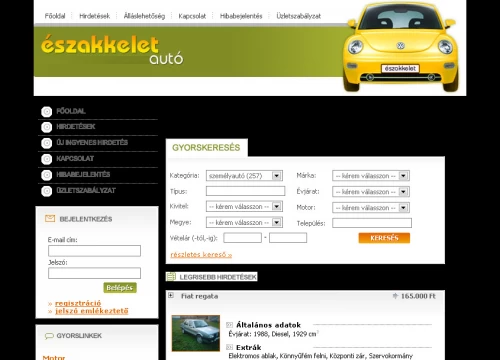
Task: Focus the Jelszó password field
Action: pyautogui.click(x=94, y=273)
